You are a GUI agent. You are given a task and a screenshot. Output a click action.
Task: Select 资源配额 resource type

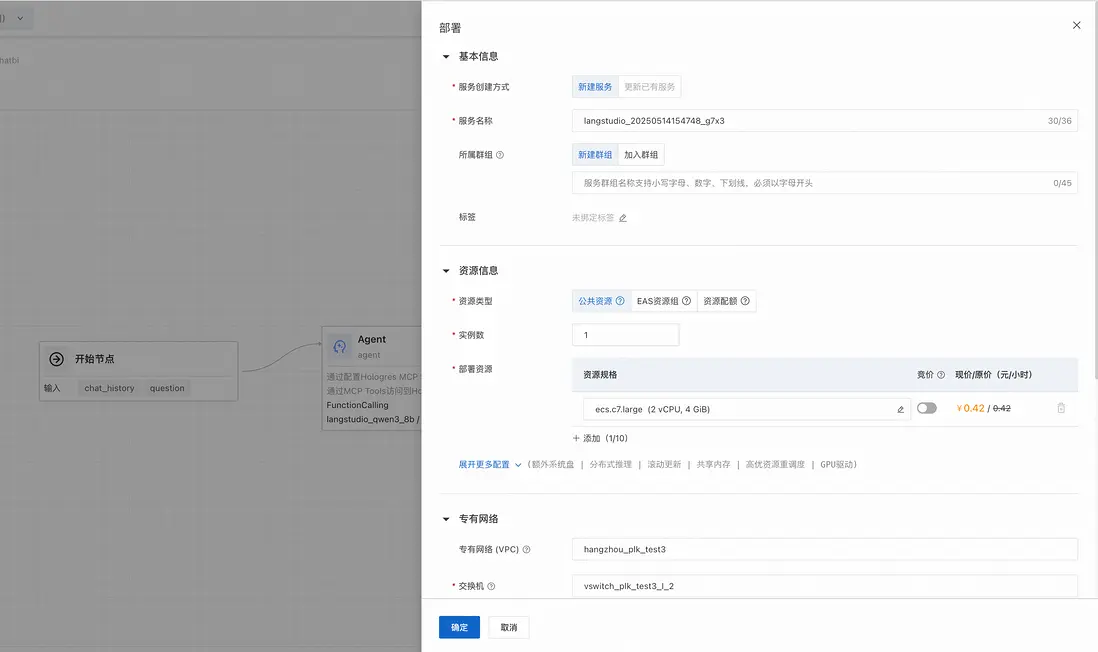tap(726, 301)
